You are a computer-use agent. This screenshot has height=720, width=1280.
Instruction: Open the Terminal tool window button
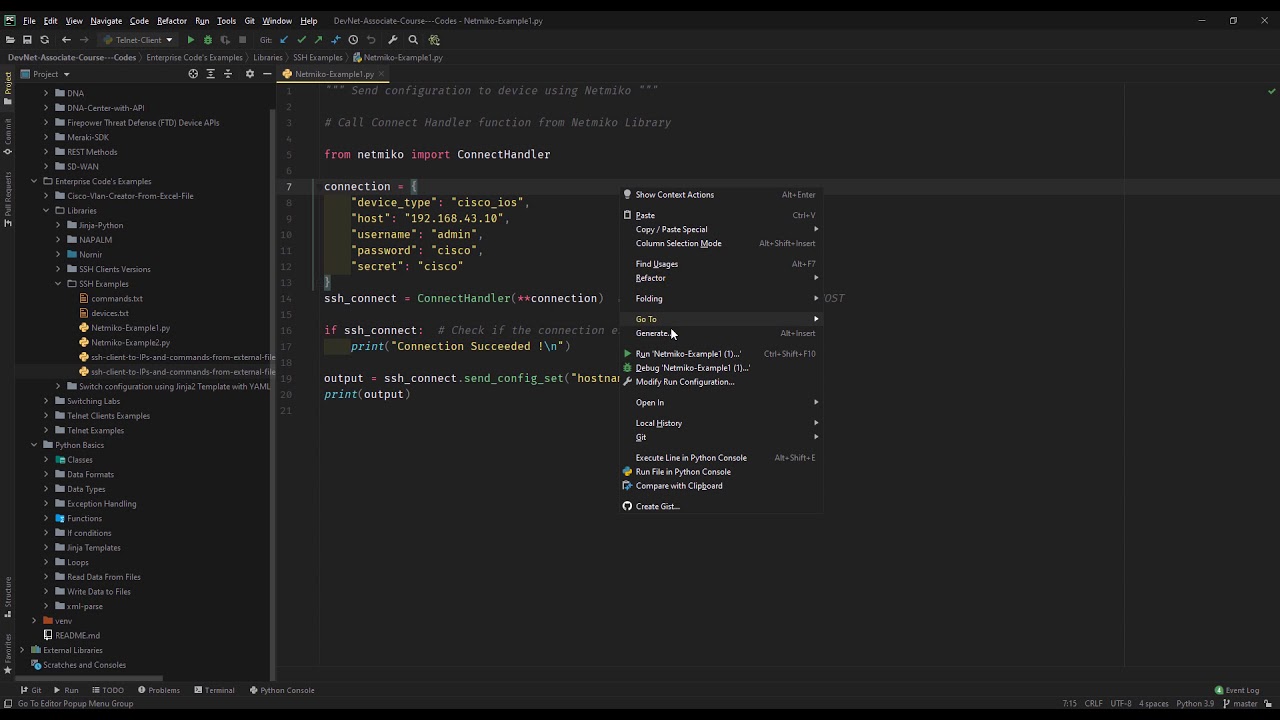(214, 690)
